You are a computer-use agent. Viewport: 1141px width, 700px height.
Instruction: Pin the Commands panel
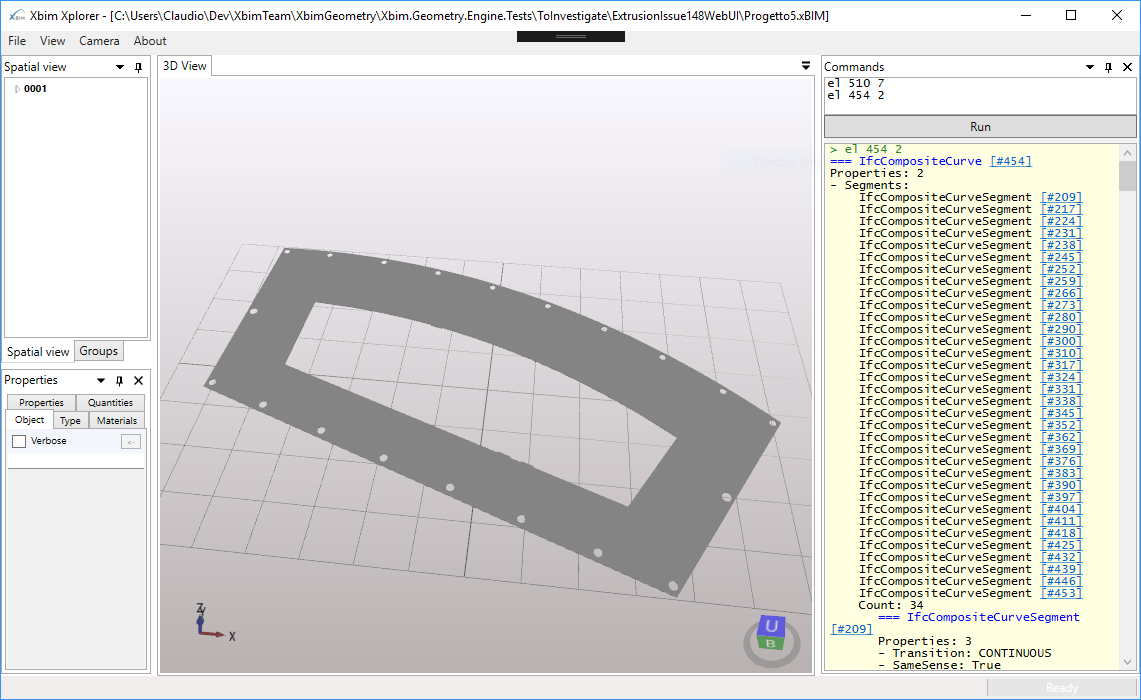[x=1107, y=67]
